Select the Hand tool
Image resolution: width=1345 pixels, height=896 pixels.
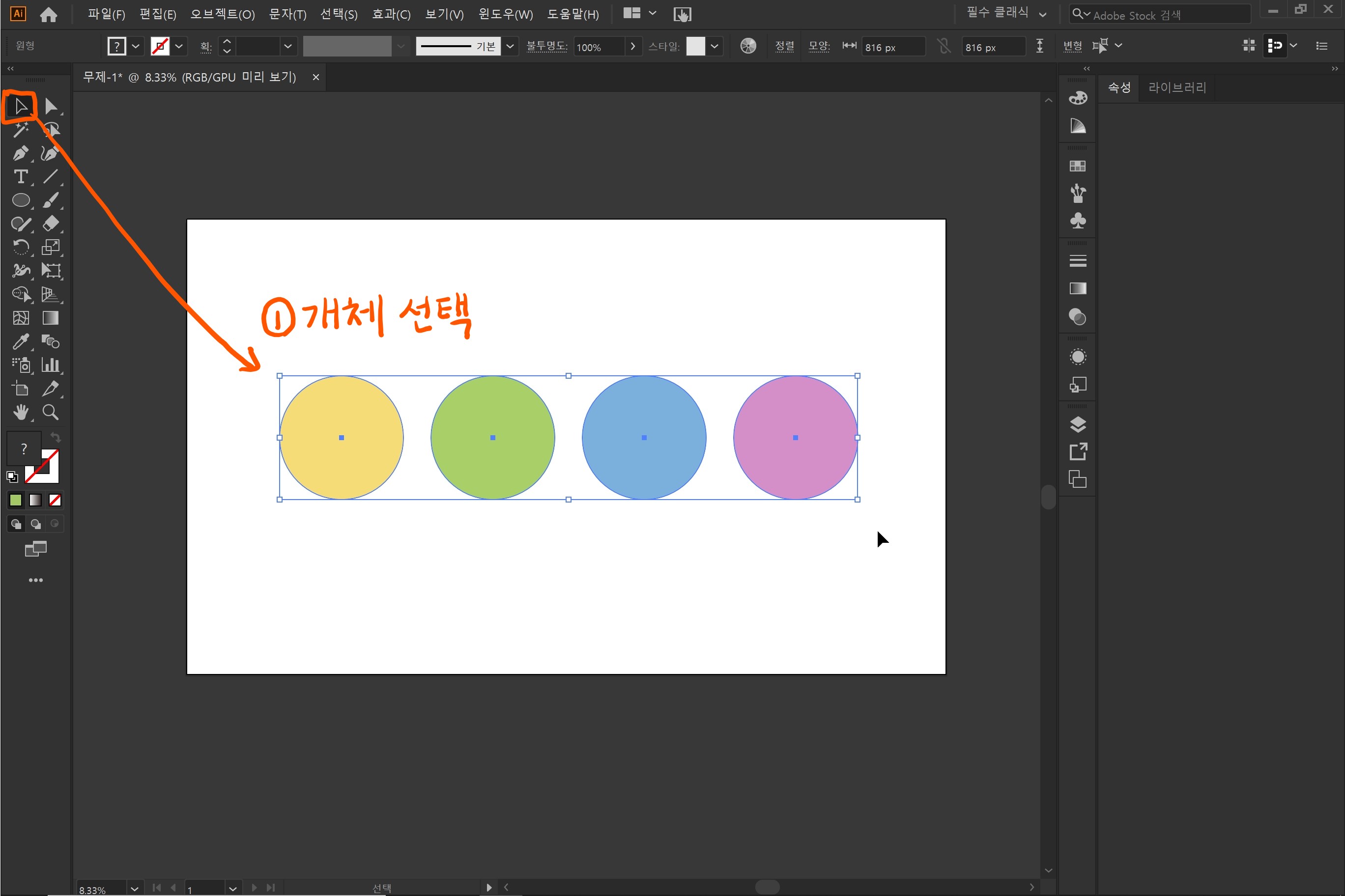coord(21,413)
